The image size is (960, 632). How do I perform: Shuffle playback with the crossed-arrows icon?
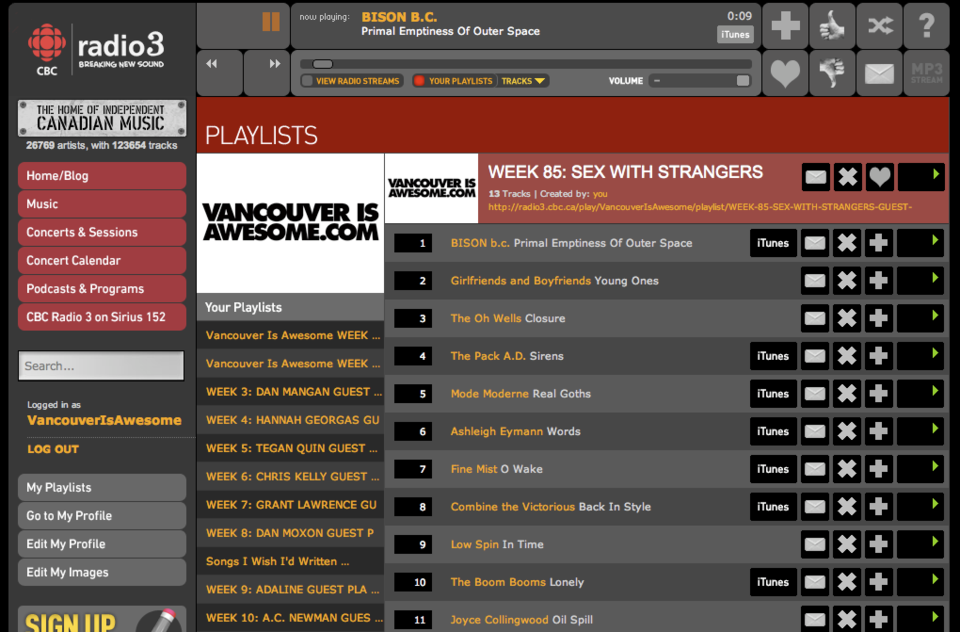click(x=879, y=26)
